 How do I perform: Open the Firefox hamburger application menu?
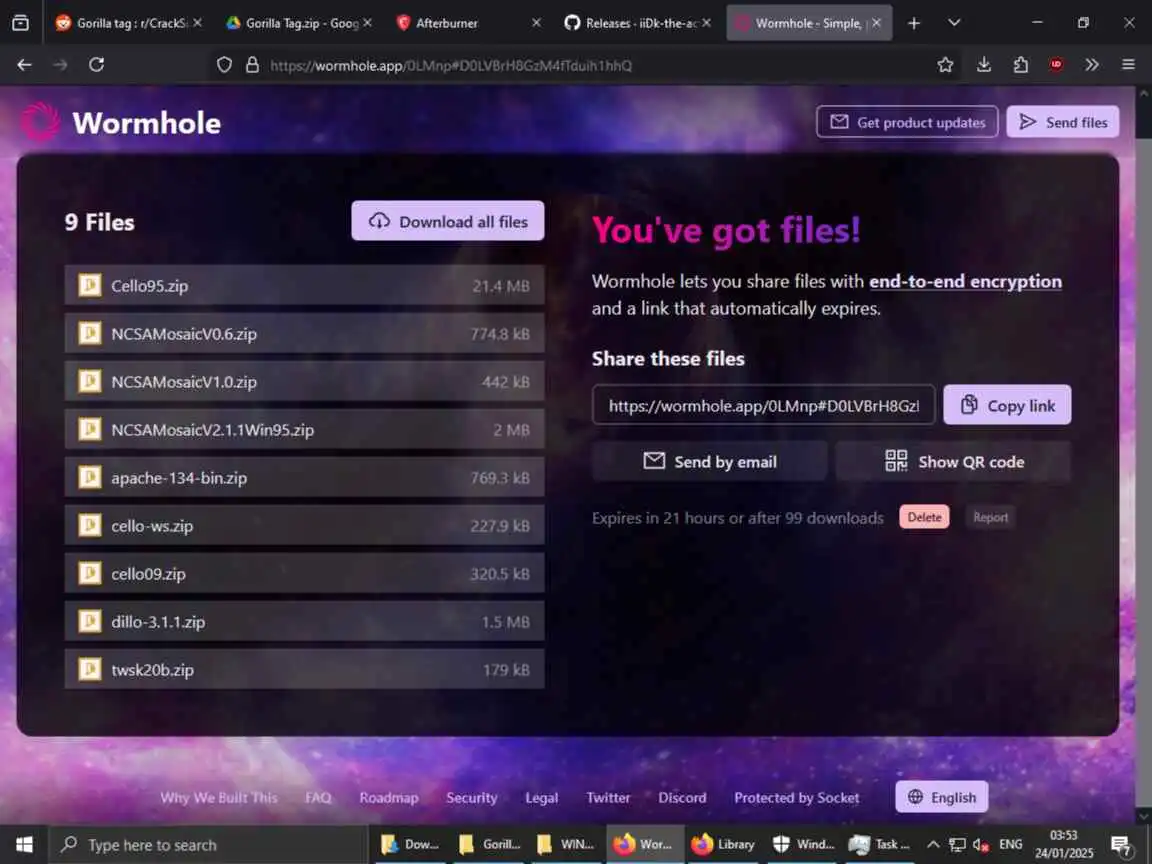point(1128,65)
